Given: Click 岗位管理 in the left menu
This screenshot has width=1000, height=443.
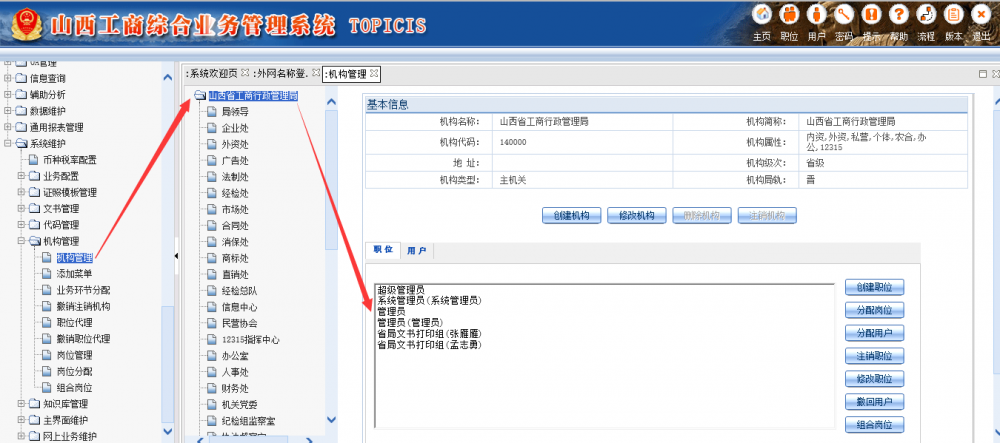Looking at the screenshot, I should 74,355.
